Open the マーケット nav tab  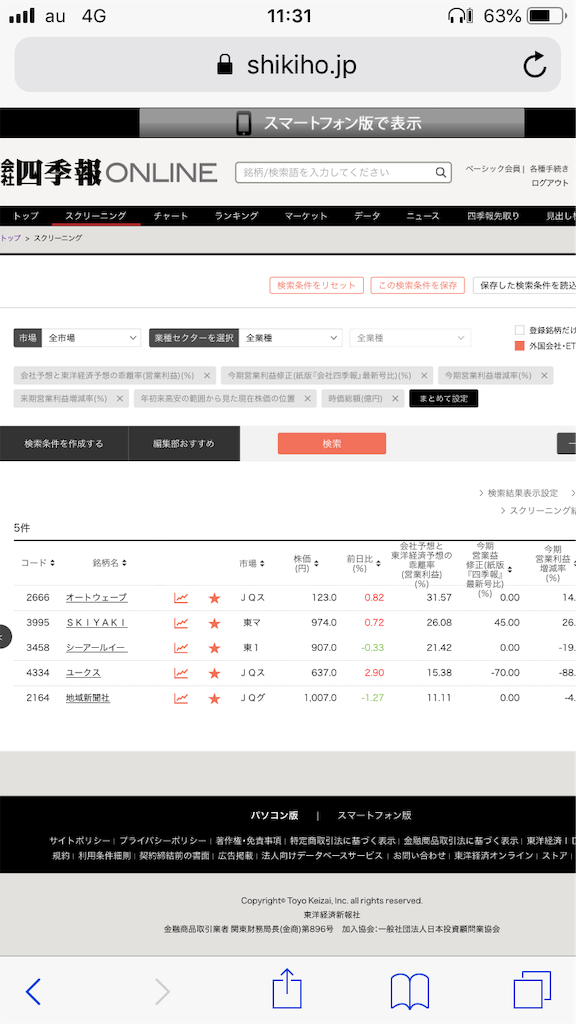coord(306,216)
